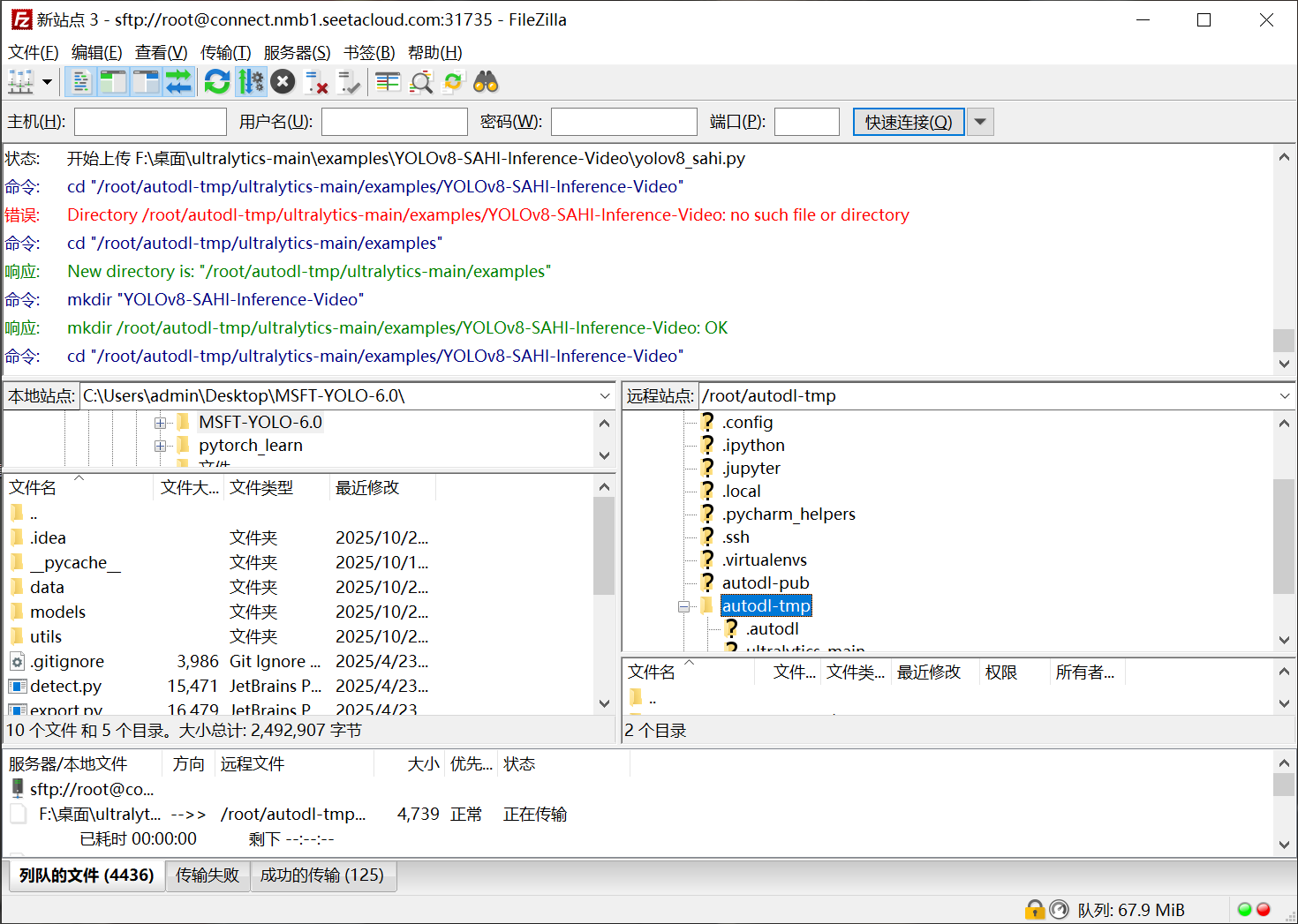This screenshot has height=924, width=1298.
Task: Sort remote files by 权限 column
Action: 1015,672
